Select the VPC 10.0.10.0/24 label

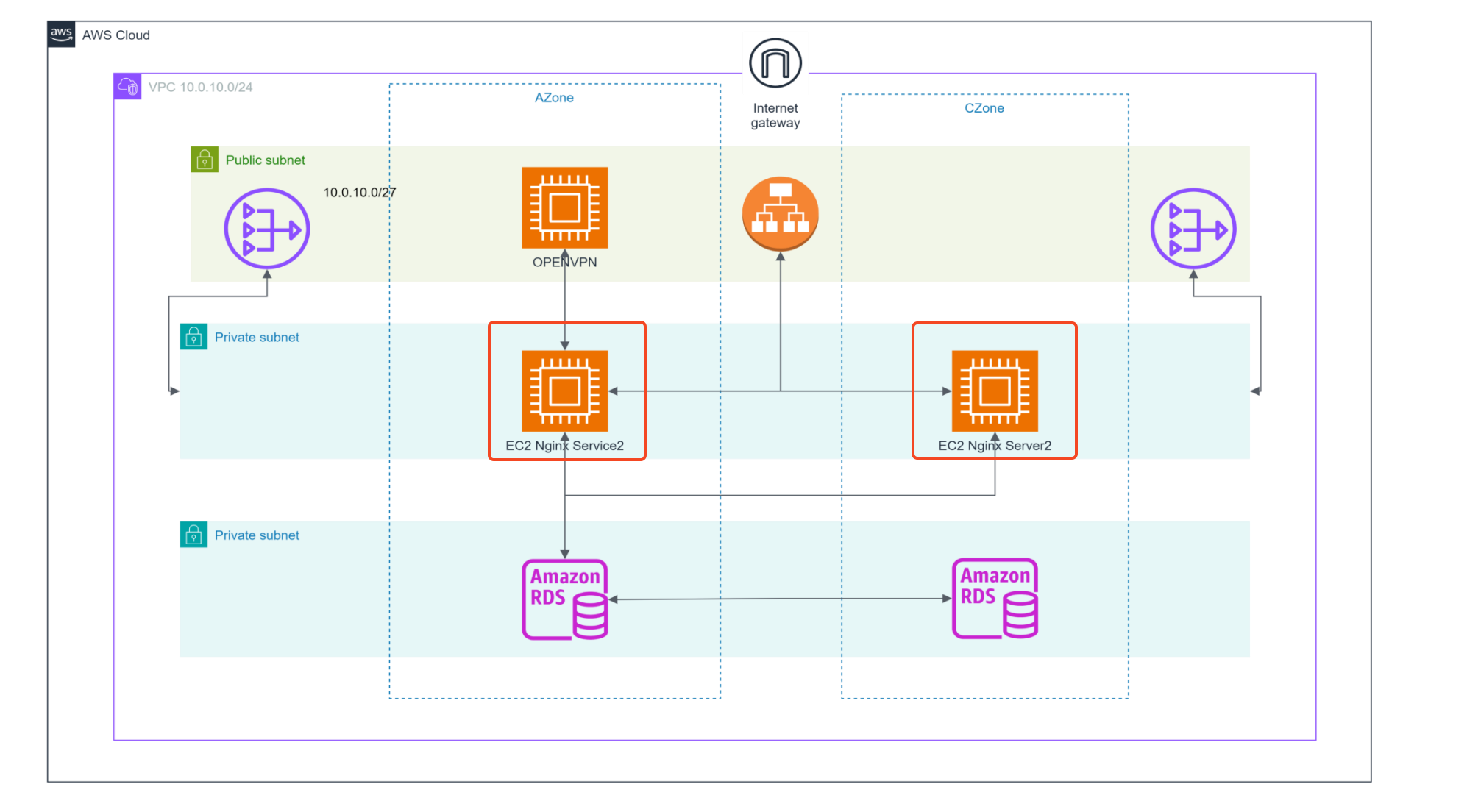click(200, 87)
